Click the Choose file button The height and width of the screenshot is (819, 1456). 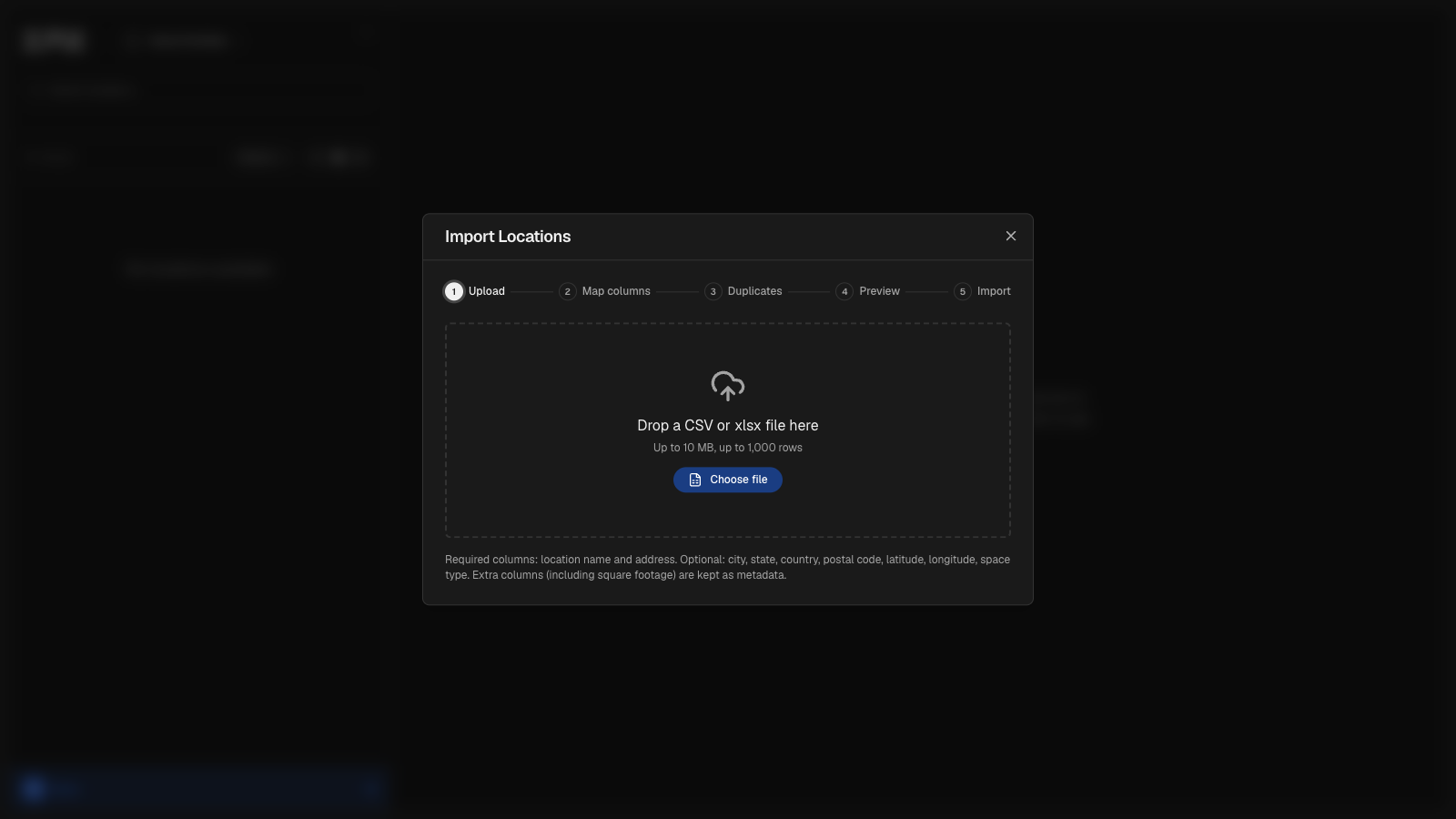click(728, 480)
